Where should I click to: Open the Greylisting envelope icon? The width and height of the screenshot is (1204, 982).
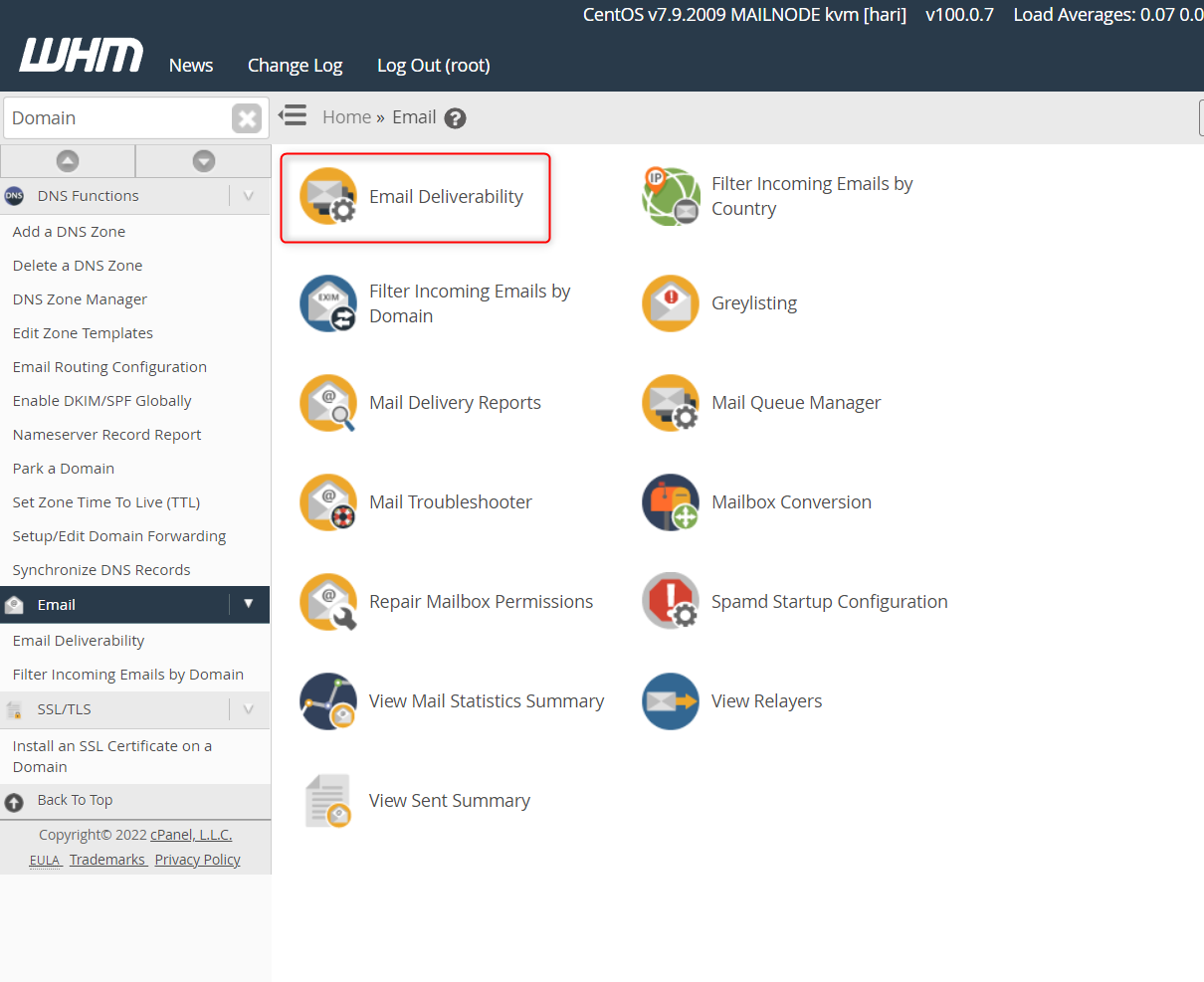click(x=671, y=303)
